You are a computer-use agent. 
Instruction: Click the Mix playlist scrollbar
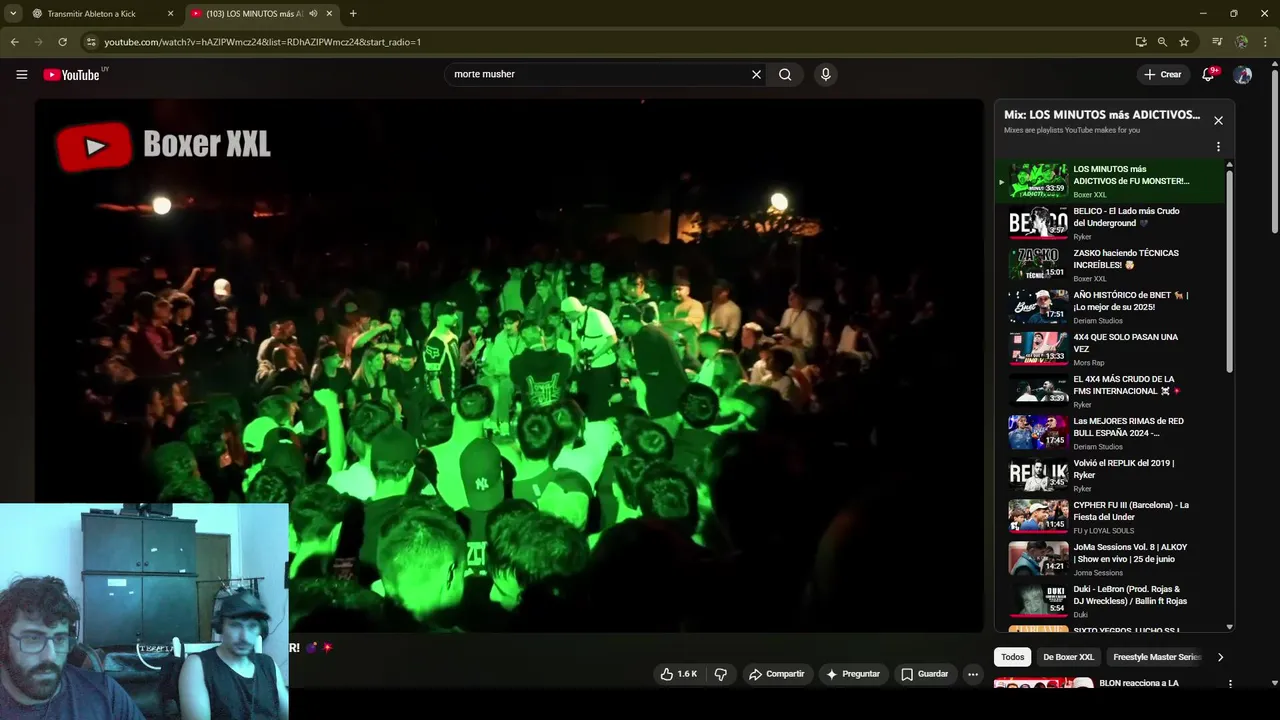point(1229,271)
